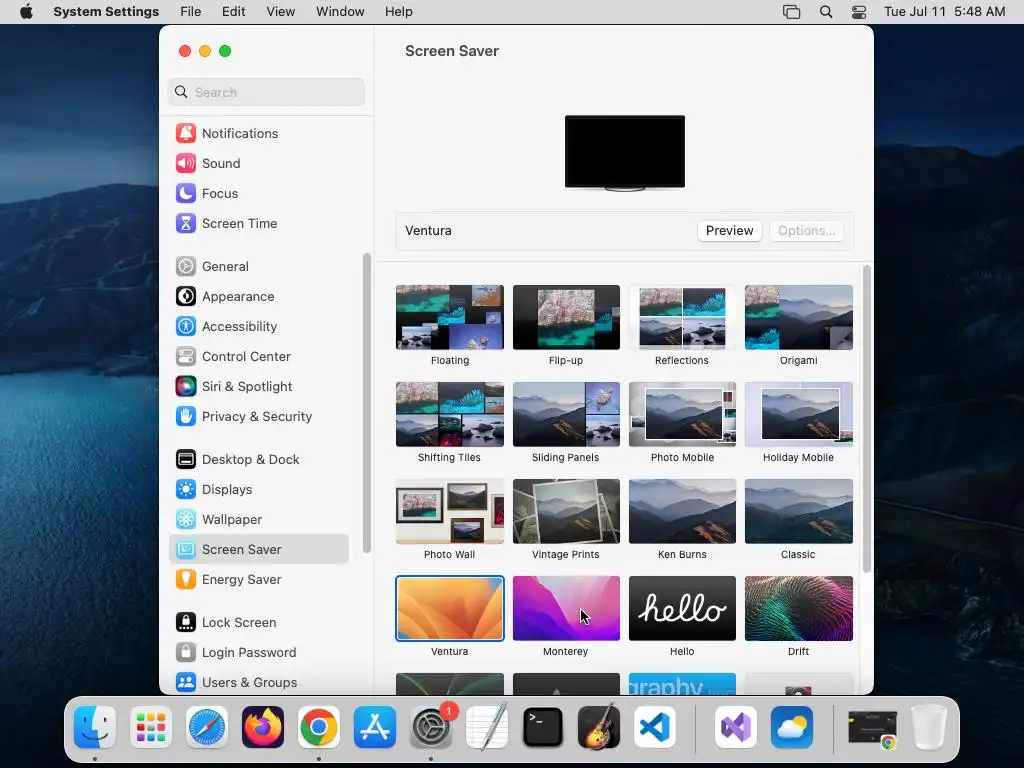This screenshot has width=1024, height=768.
Task: Click the Options... button
Action: pyautogui.click(x=807, y=231)
